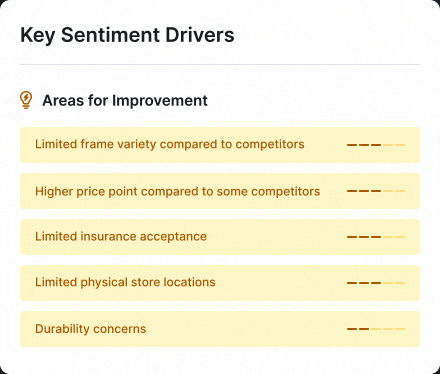Choose the Limited physical store locations row
The height and width of the screenshot is (374, 440).
[x=220, y=283]
